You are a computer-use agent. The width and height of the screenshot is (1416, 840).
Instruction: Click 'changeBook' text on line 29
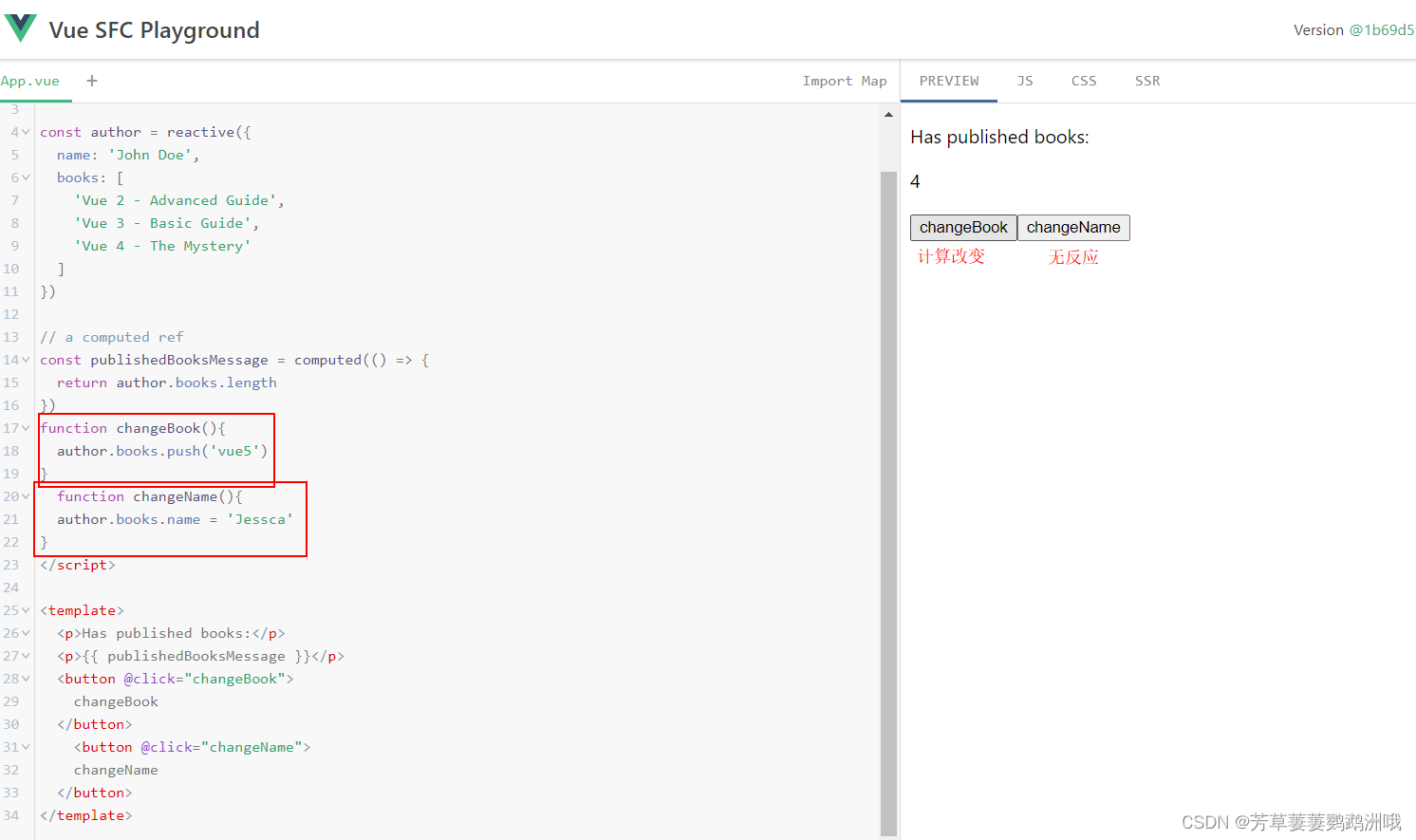116,701
